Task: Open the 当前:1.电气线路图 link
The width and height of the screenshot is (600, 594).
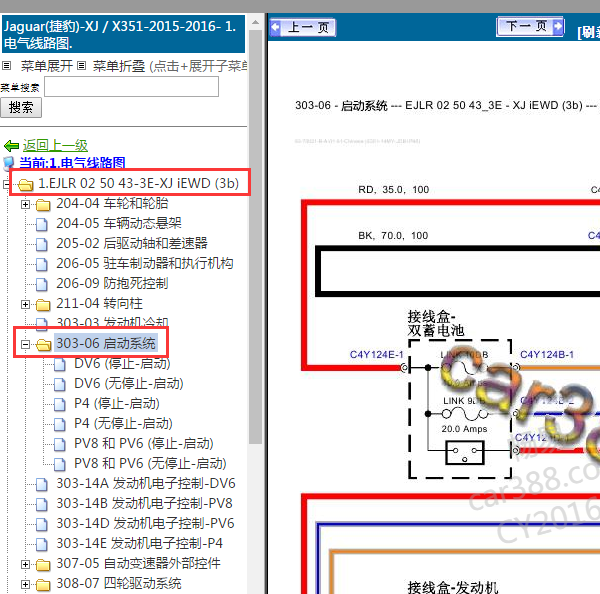Action: tap(72, 163)
